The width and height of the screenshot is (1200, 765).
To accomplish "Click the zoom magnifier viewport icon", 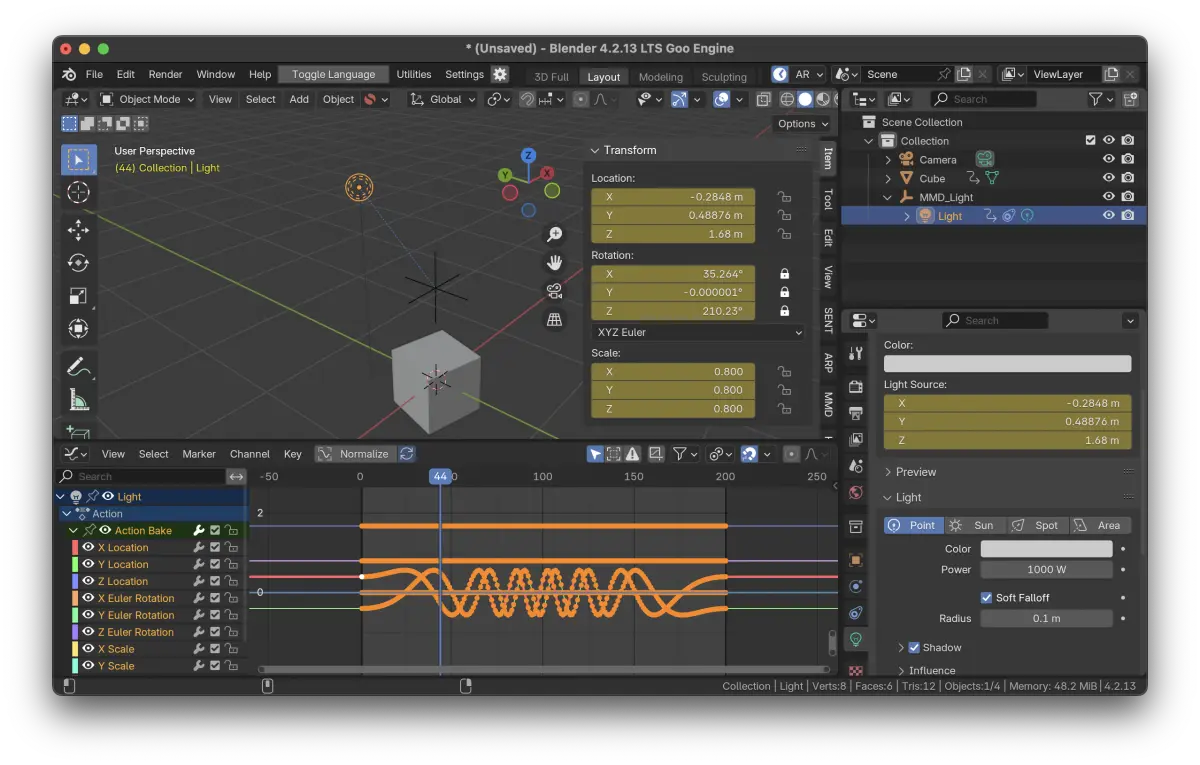I will [x=554, y=234].
